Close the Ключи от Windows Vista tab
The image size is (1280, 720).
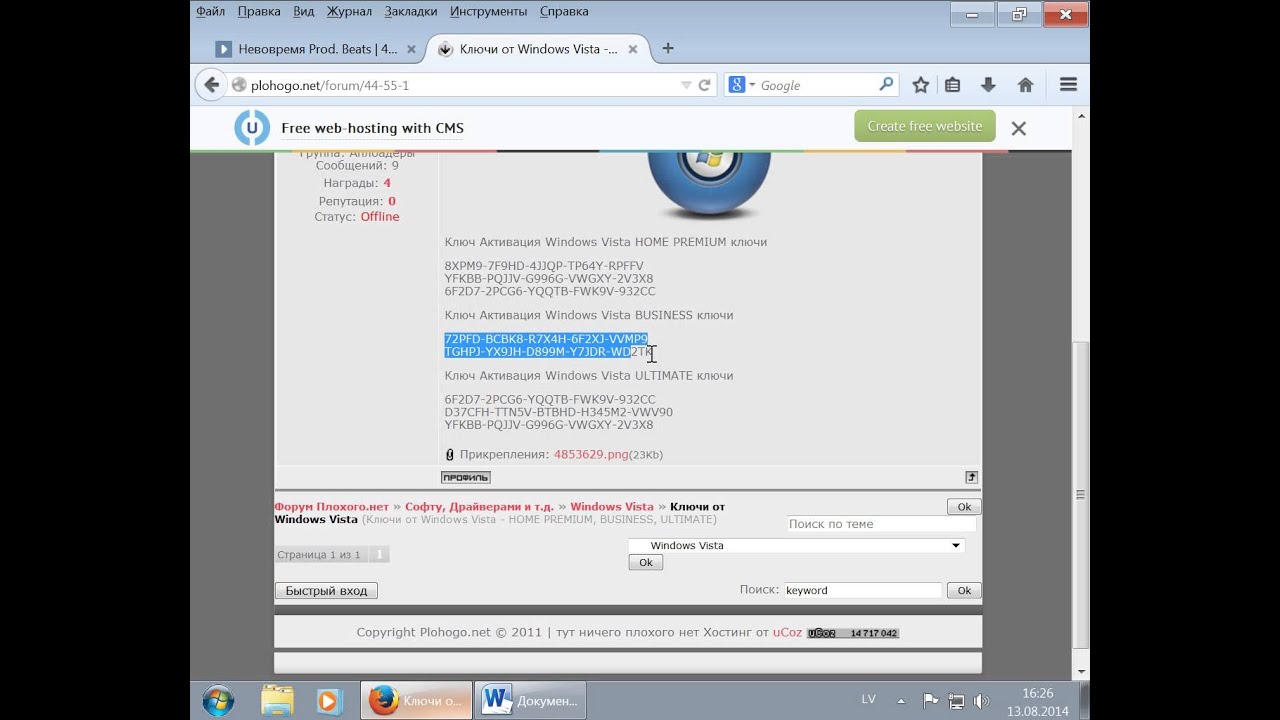[x=635, y=49]
